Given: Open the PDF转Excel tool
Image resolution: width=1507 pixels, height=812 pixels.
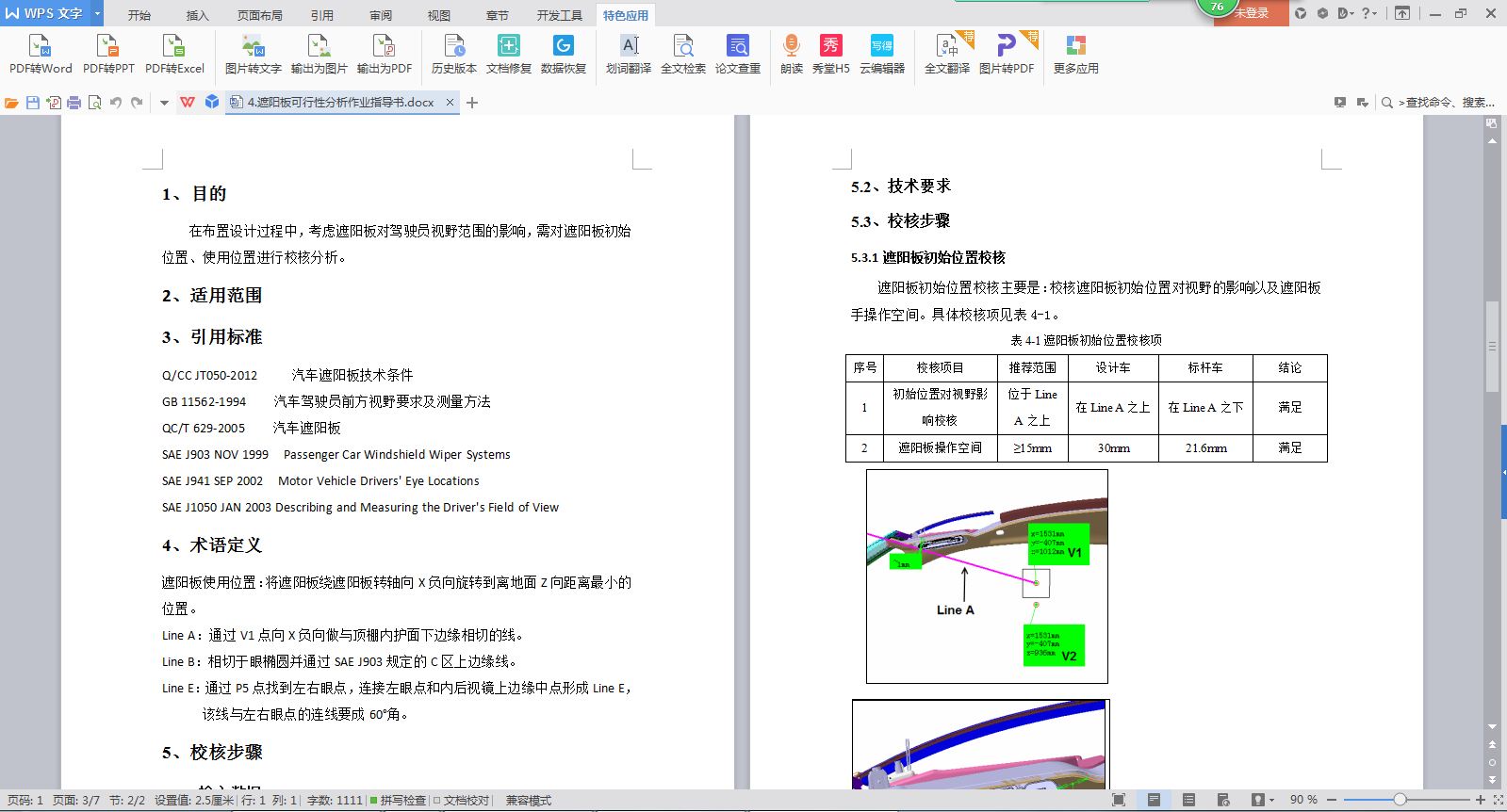Looking at the screenshot, I should pos(174,54).
